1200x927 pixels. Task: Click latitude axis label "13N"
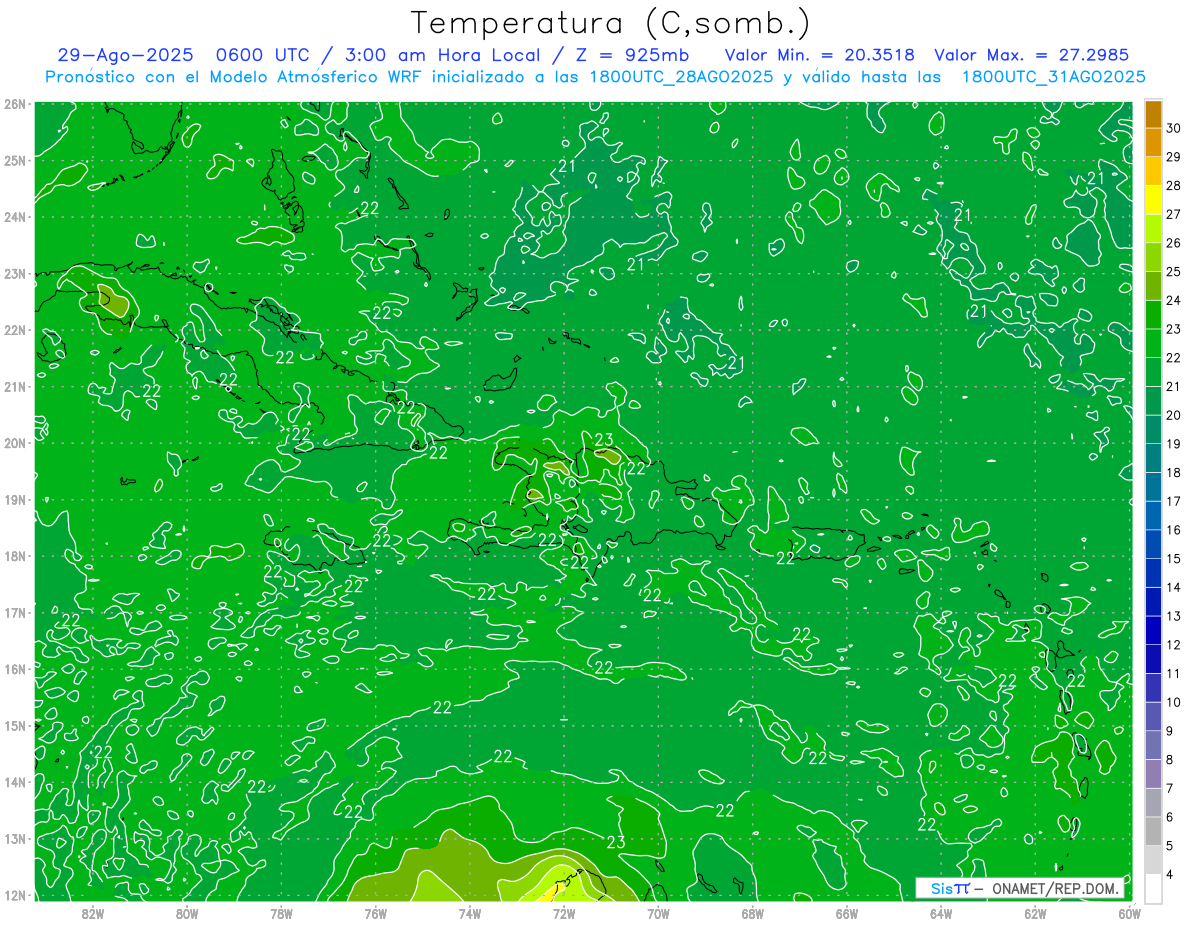click(15, 838)
